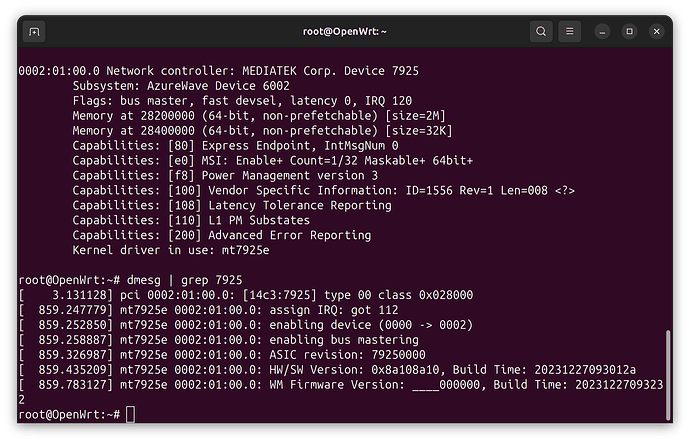Open a new terminal tab
Viewport: 690px width, 442px height.
pos(34,32)
